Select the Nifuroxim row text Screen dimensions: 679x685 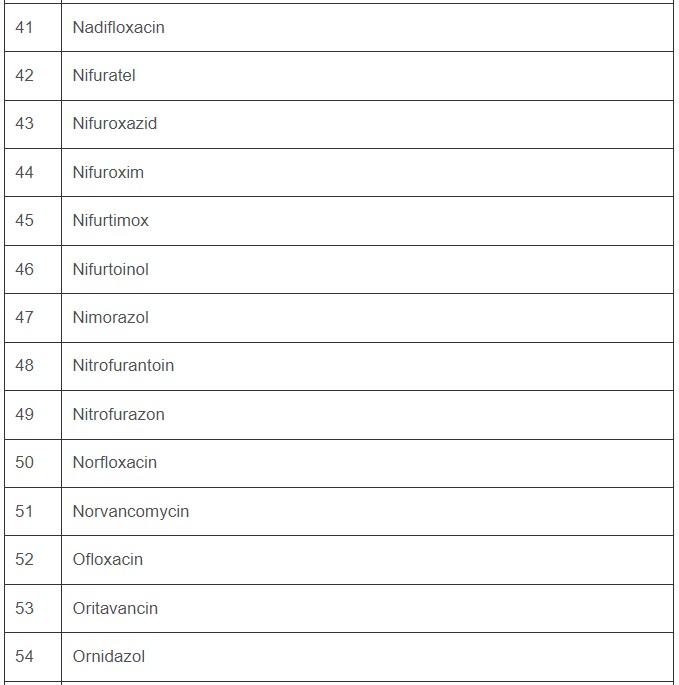[108, 172]
